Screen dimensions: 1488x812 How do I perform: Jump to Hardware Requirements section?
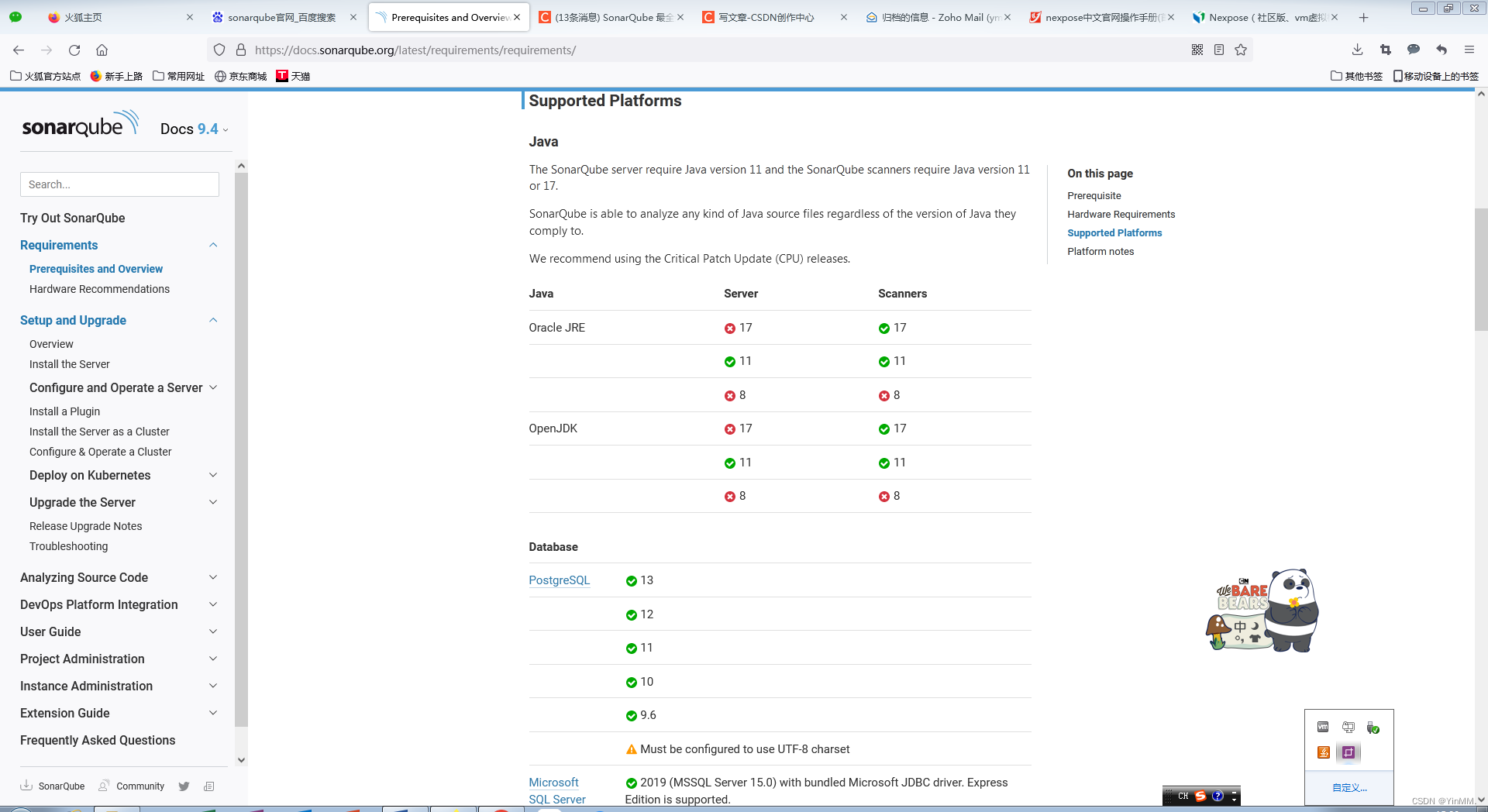pos(1121,215)
